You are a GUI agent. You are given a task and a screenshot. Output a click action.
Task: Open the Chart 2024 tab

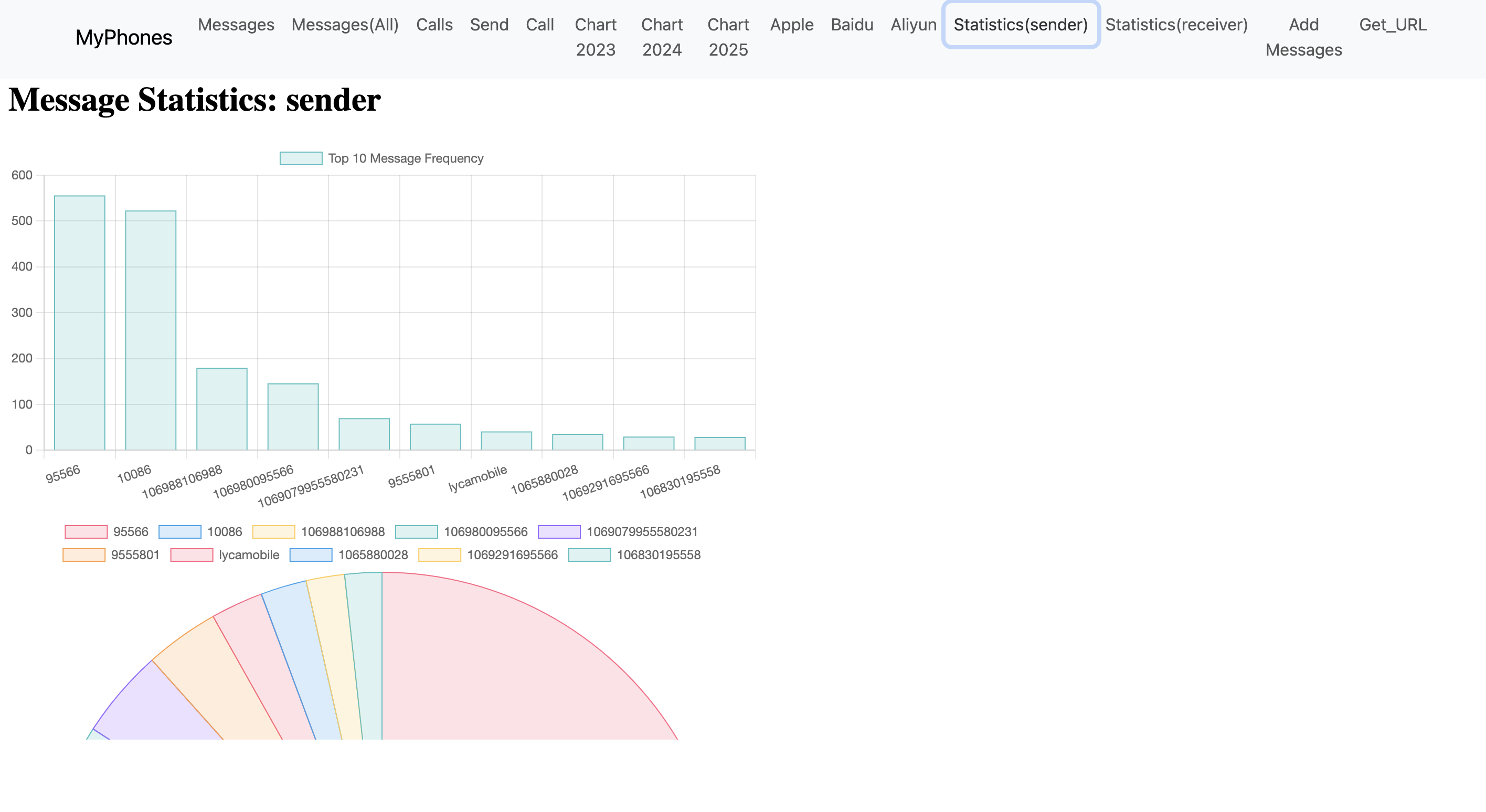662,37
